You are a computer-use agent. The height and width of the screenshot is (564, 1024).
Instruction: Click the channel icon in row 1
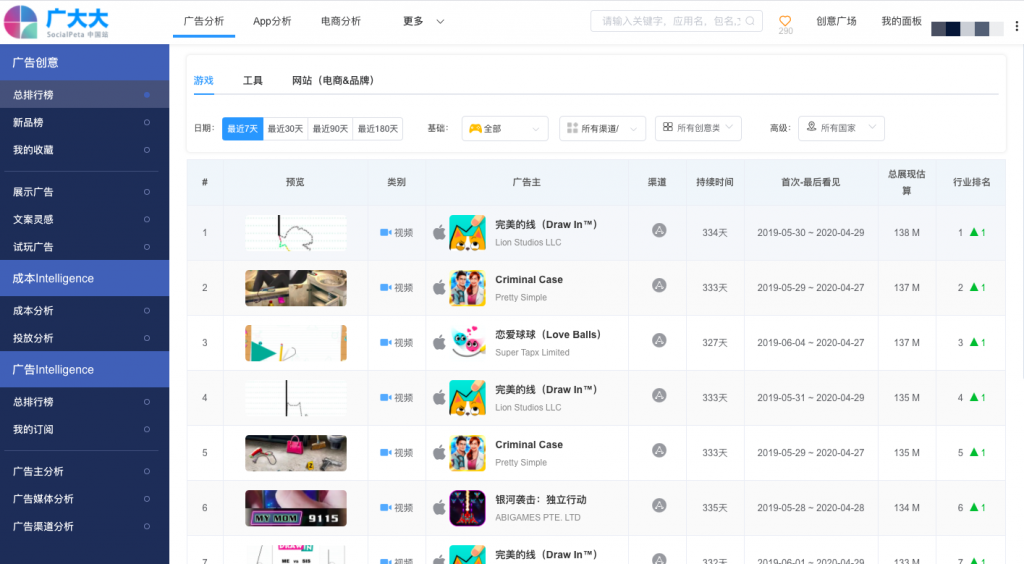point(659,230)
